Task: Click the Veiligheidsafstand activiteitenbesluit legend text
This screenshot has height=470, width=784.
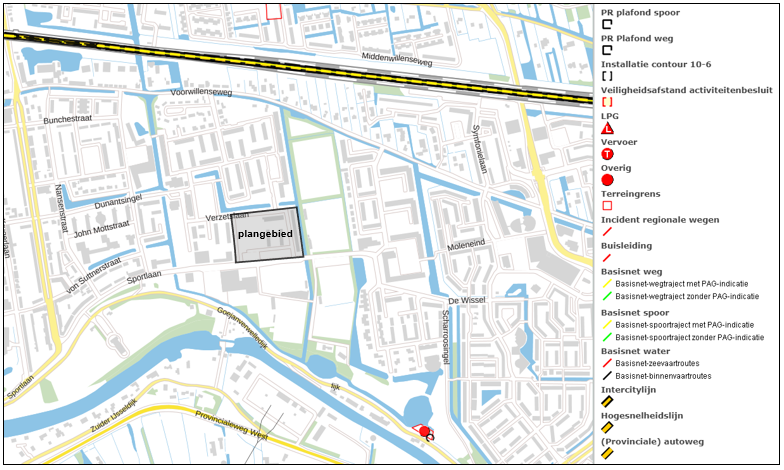Action: click(687, 90)
